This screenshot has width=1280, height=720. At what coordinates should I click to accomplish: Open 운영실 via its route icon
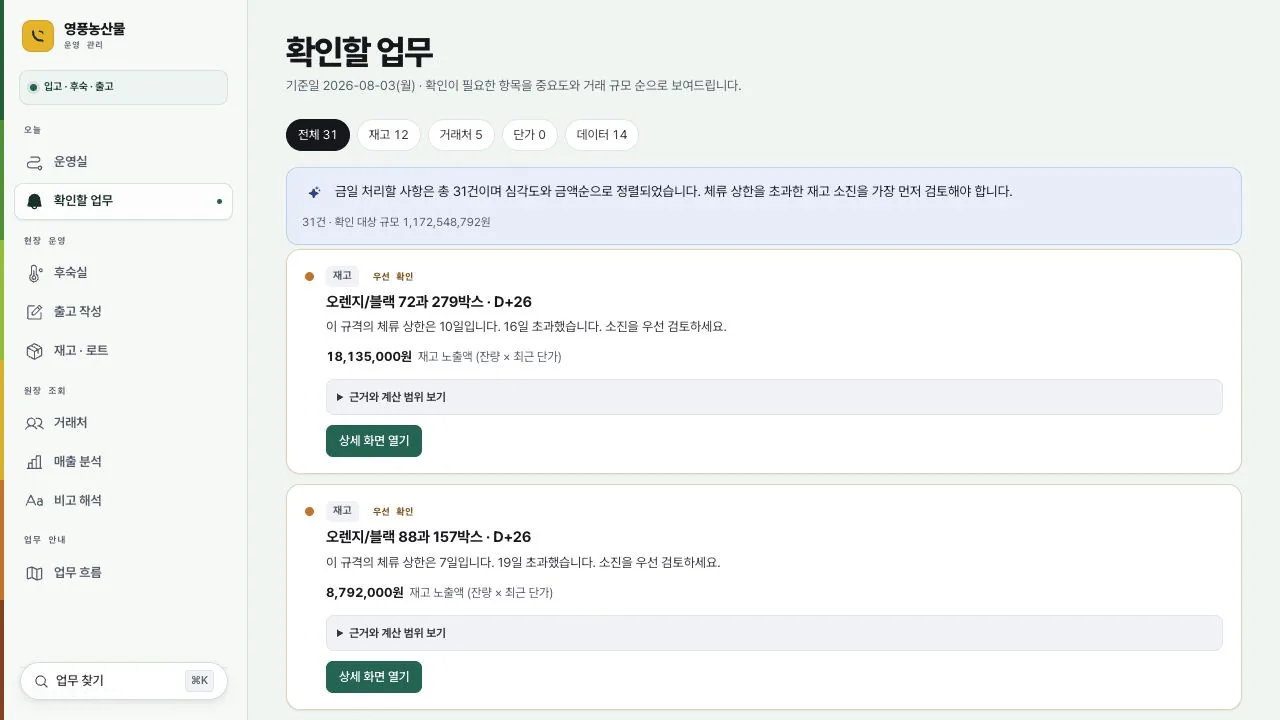pyautogui.click(x=34, y=162)
